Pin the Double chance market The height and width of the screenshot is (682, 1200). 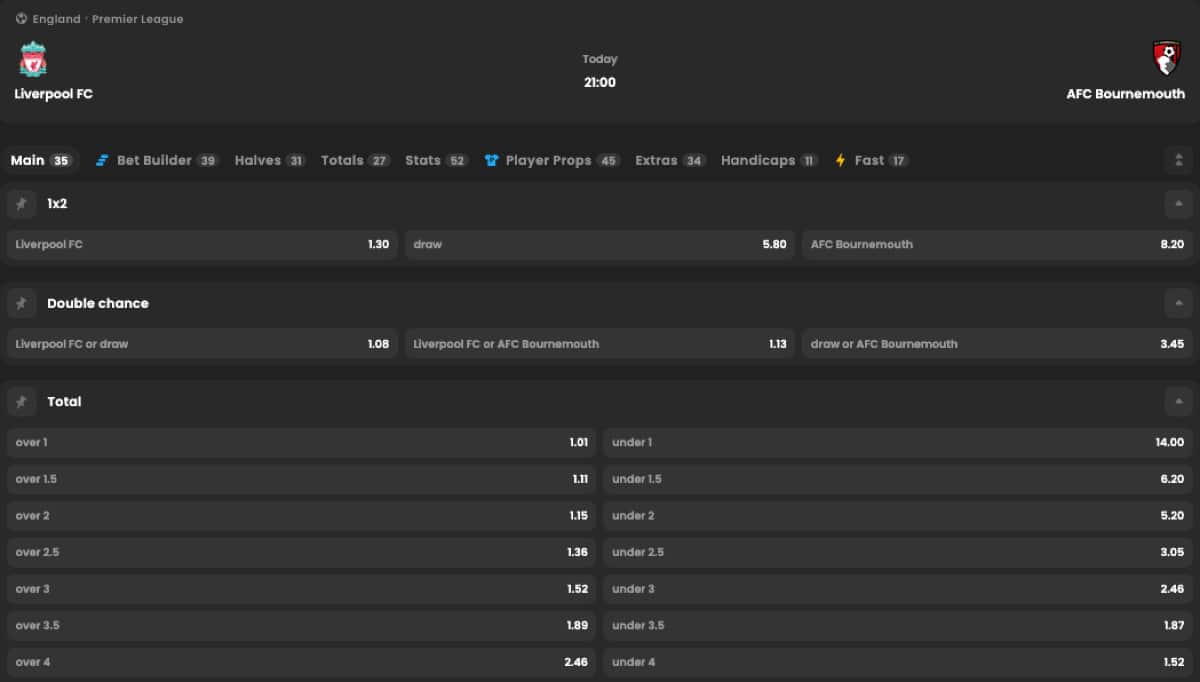click(x=21, y=303)
